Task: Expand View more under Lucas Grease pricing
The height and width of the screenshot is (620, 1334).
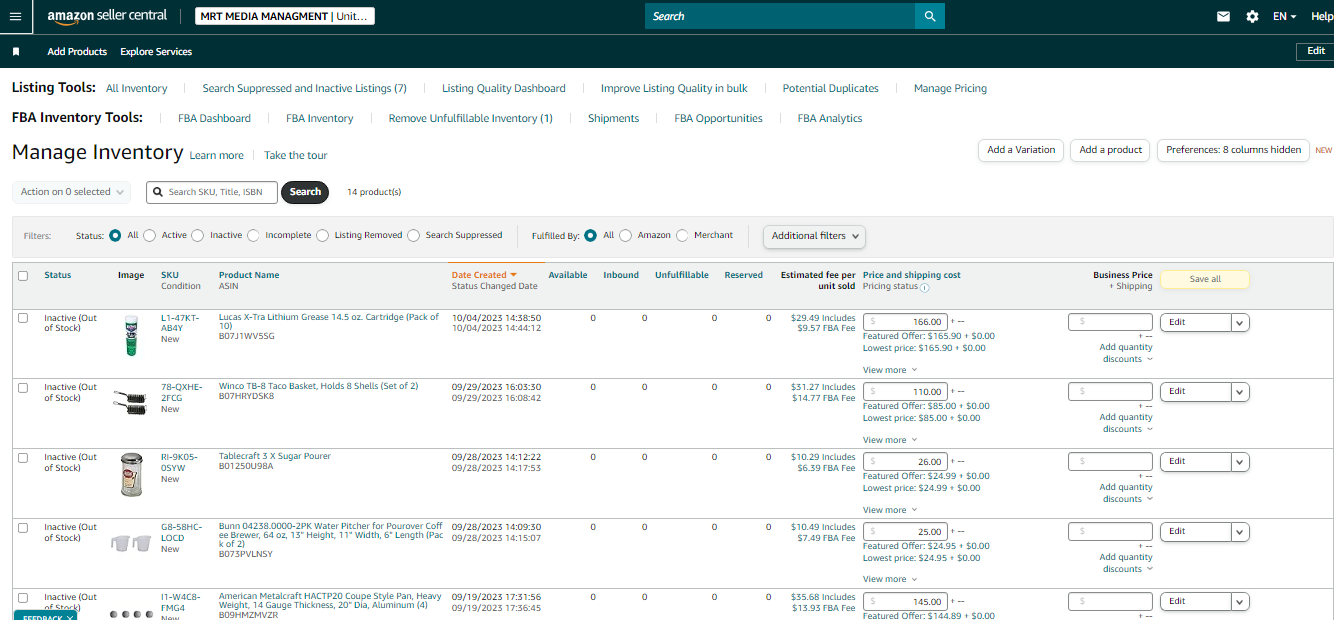Action: [x=888, y=370]
